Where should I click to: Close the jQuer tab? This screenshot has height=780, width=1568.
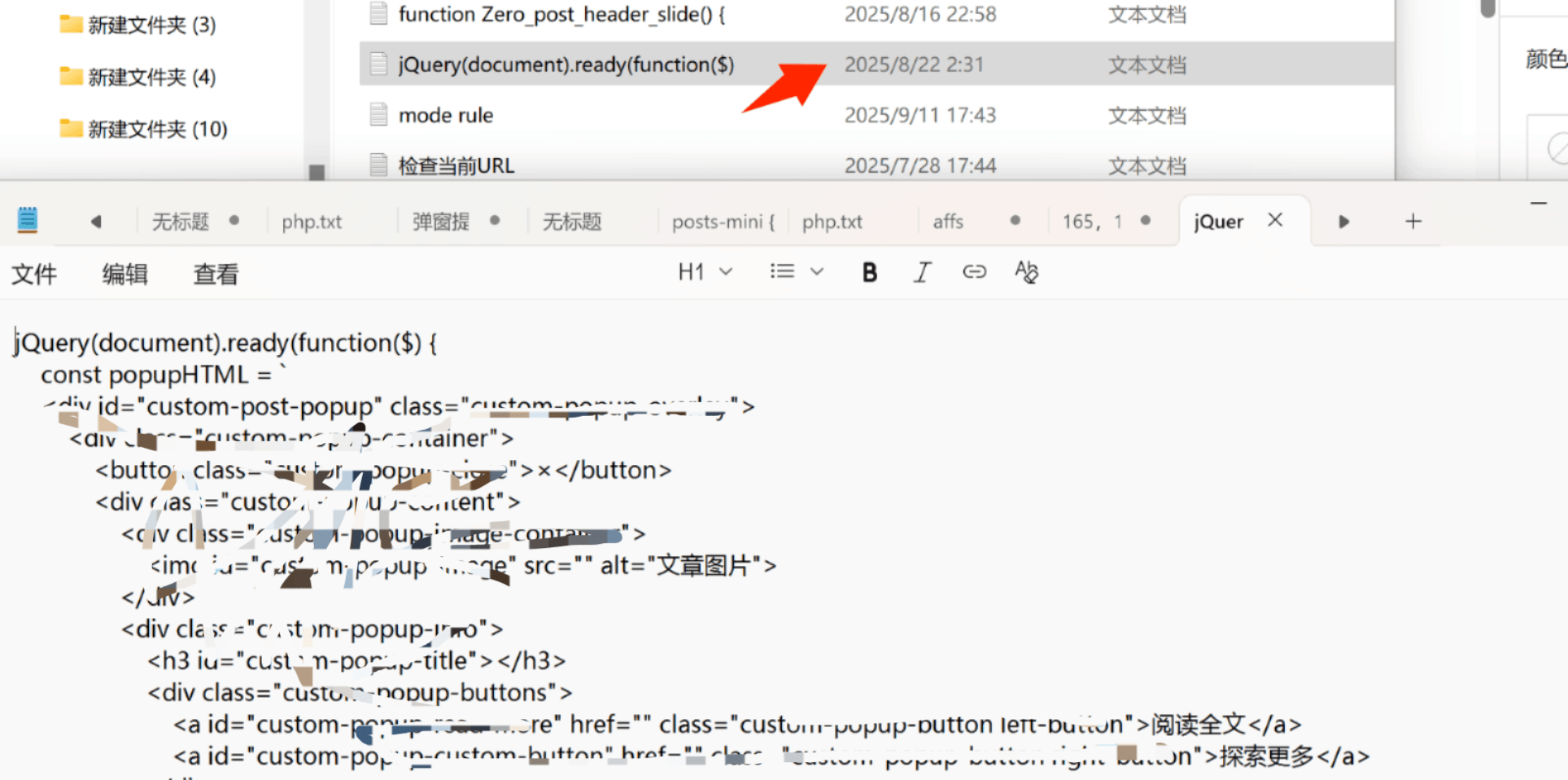(1275, 221)
